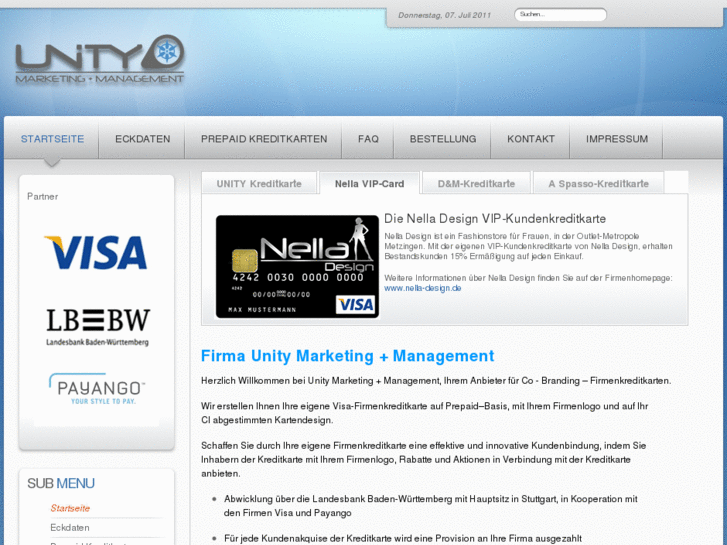Follow the www.nella-design.de link

(x=422, y=288)
